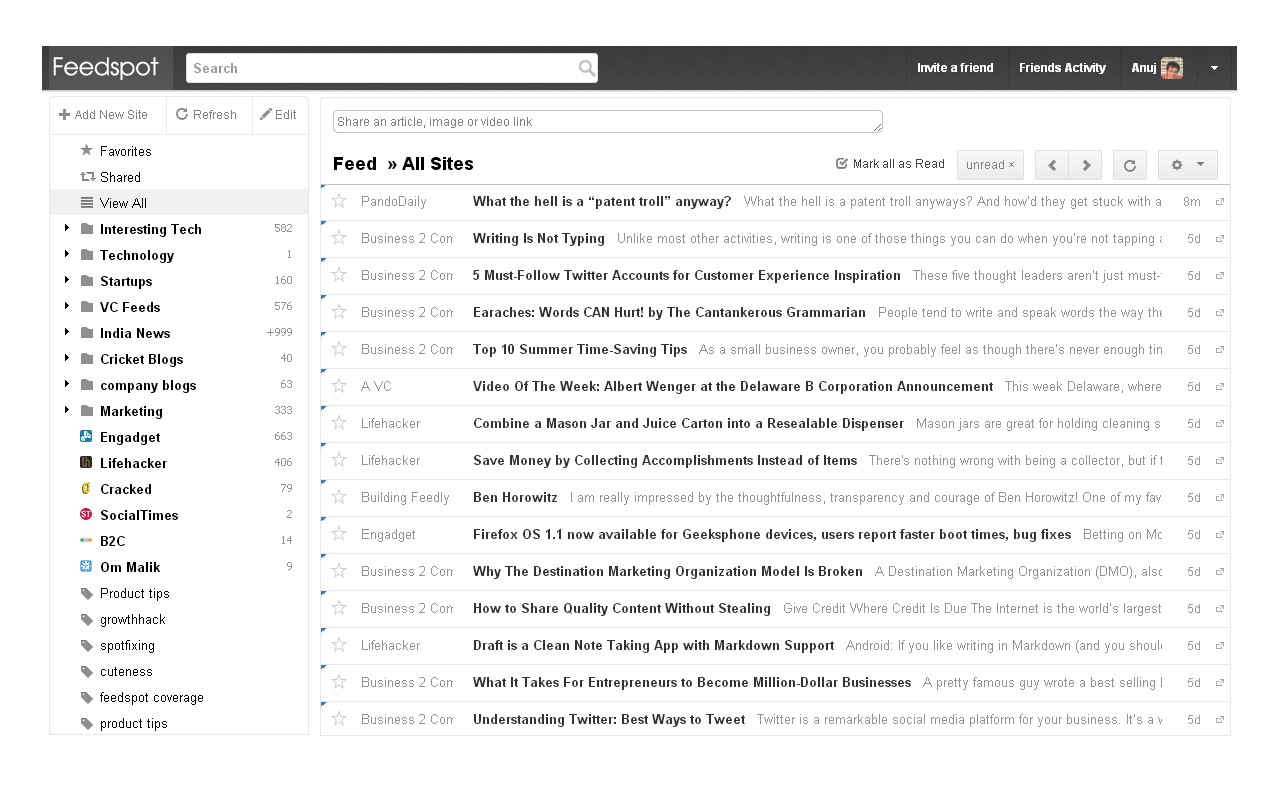Image resolution: width=1280 pixels, height=800 pixels.
Task: Click Add New Site
Action: coord(104,115)
